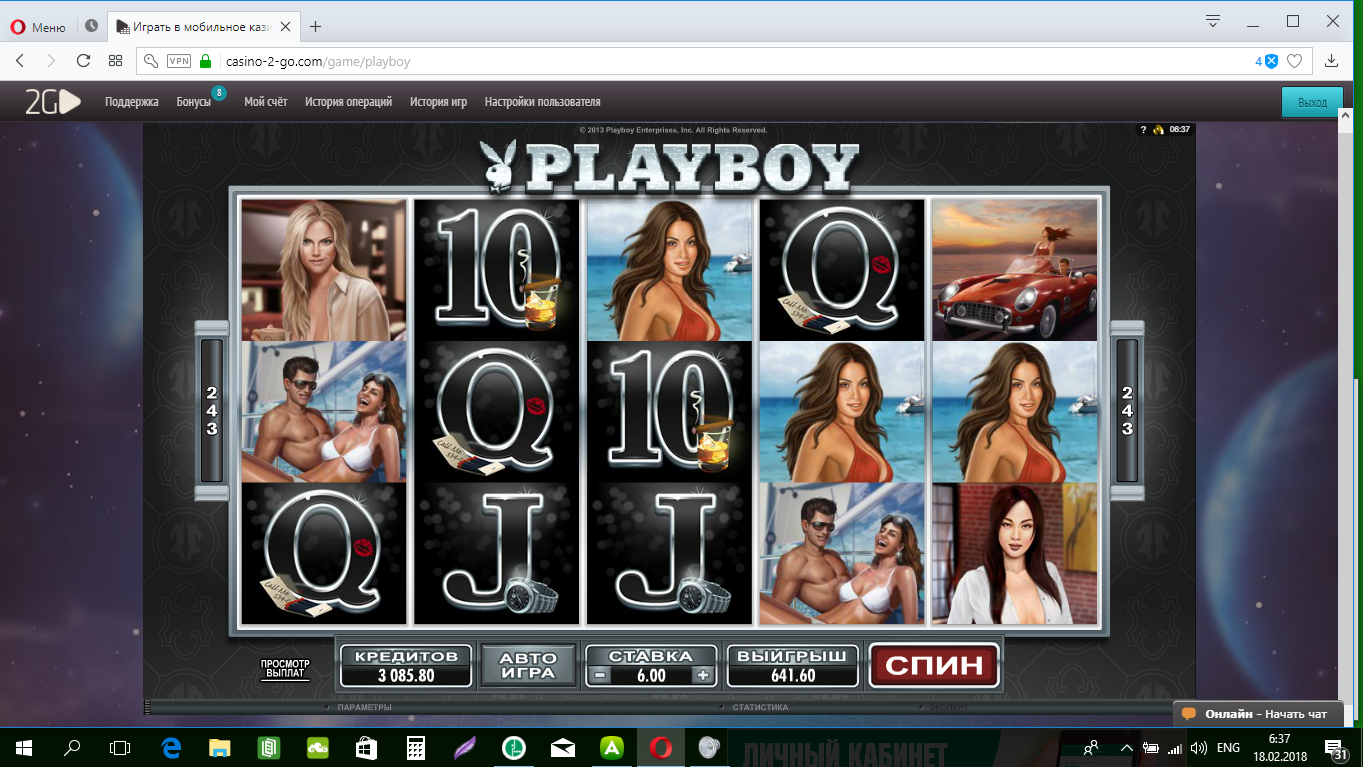Click the 641.60 win amount
This screenshot has height=767, width=1363.
pos(793,675)
